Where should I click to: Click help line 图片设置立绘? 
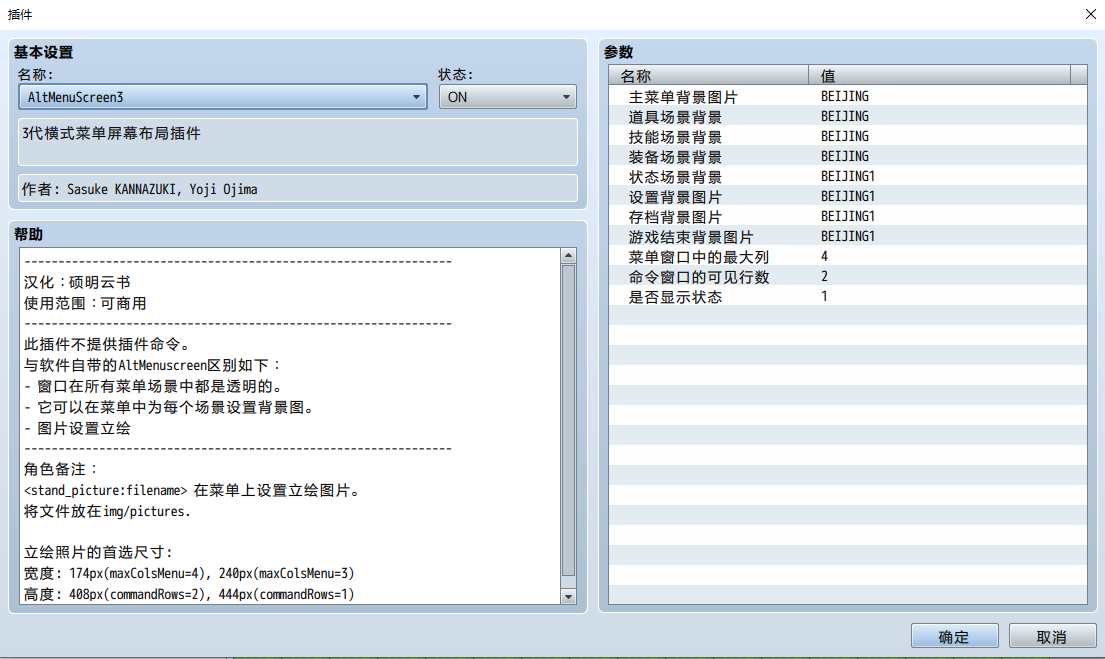pos(77,429)
